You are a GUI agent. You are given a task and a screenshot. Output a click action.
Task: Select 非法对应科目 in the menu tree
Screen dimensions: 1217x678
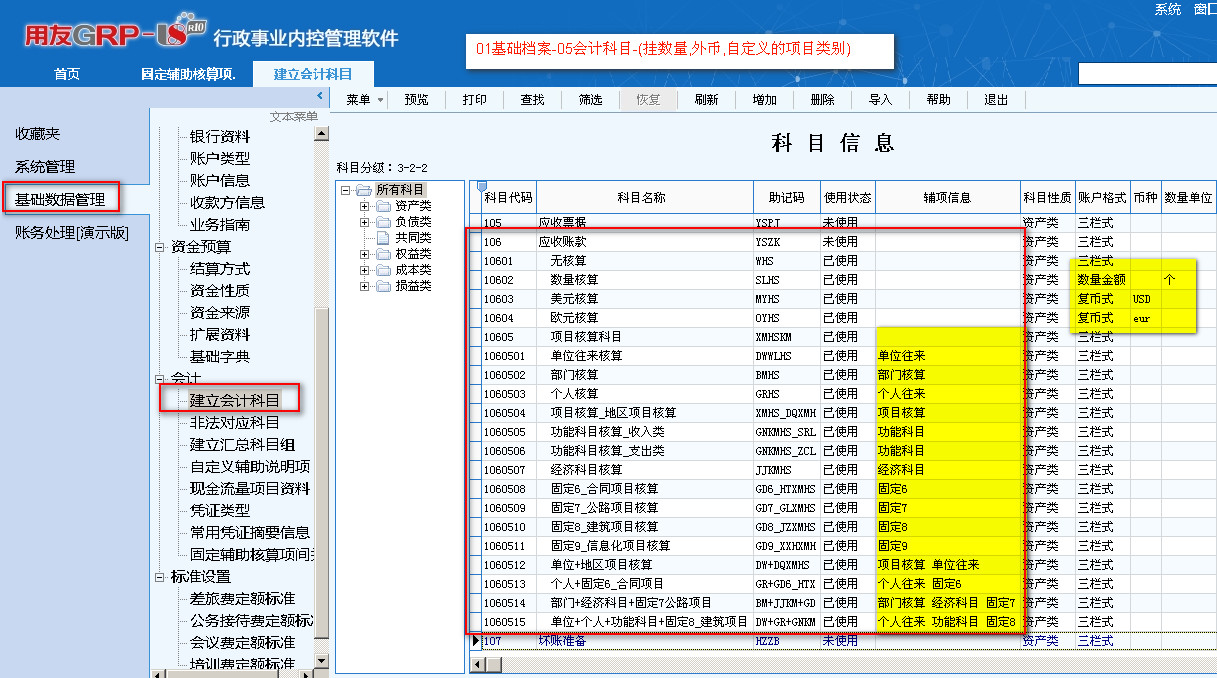click(x=234, y=423)
